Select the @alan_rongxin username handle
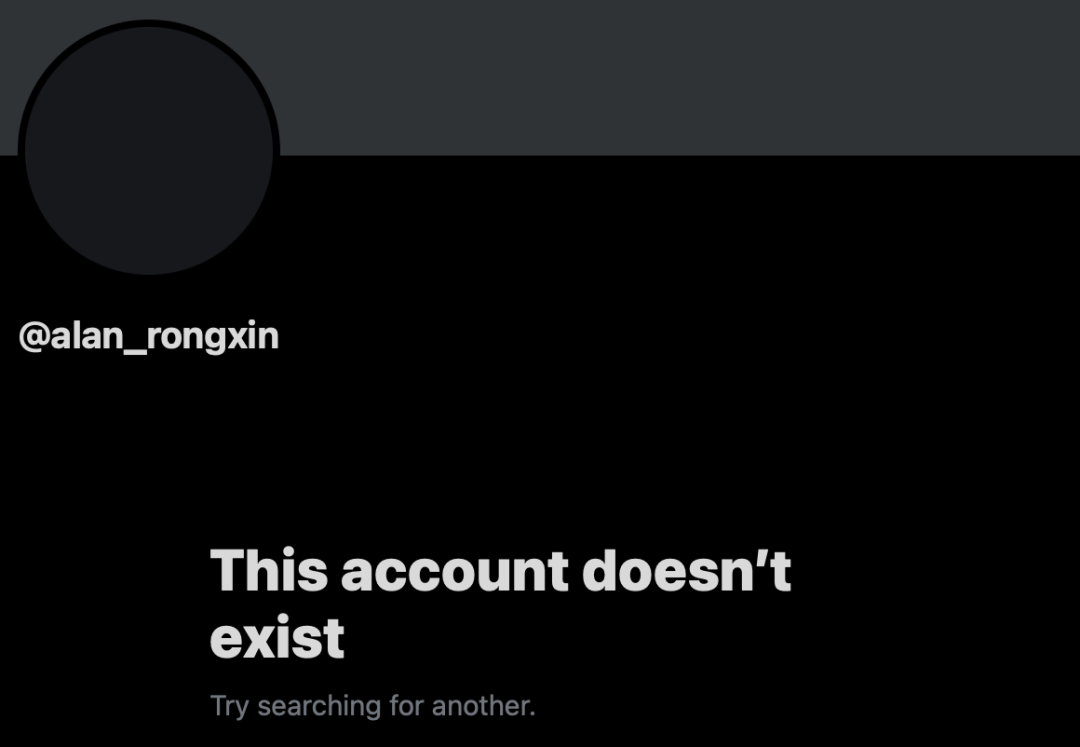1080x747 pixels. (x=149, y=337)
